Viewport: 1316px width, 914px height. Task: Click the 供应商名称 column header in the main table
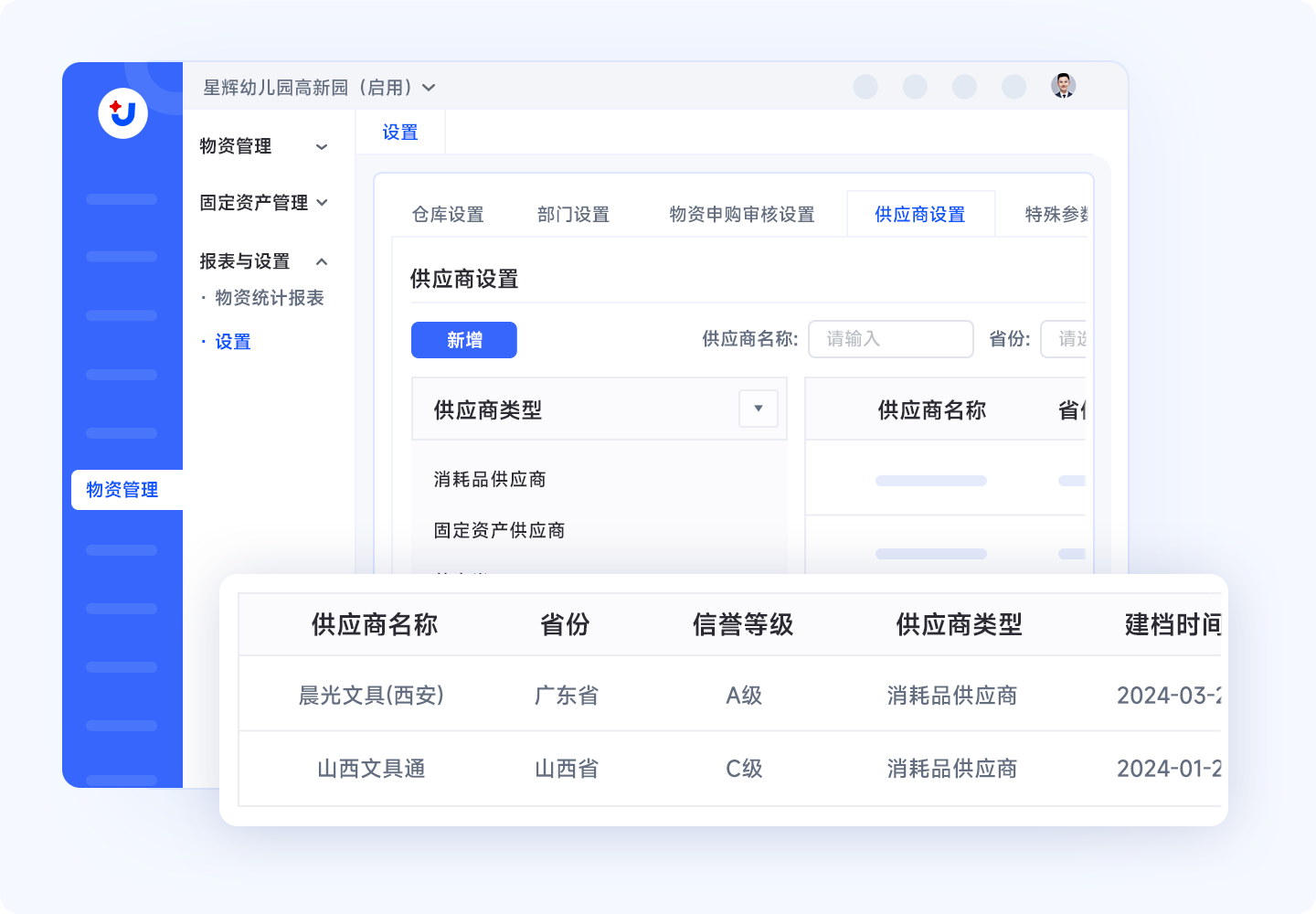tap(932, 410)
